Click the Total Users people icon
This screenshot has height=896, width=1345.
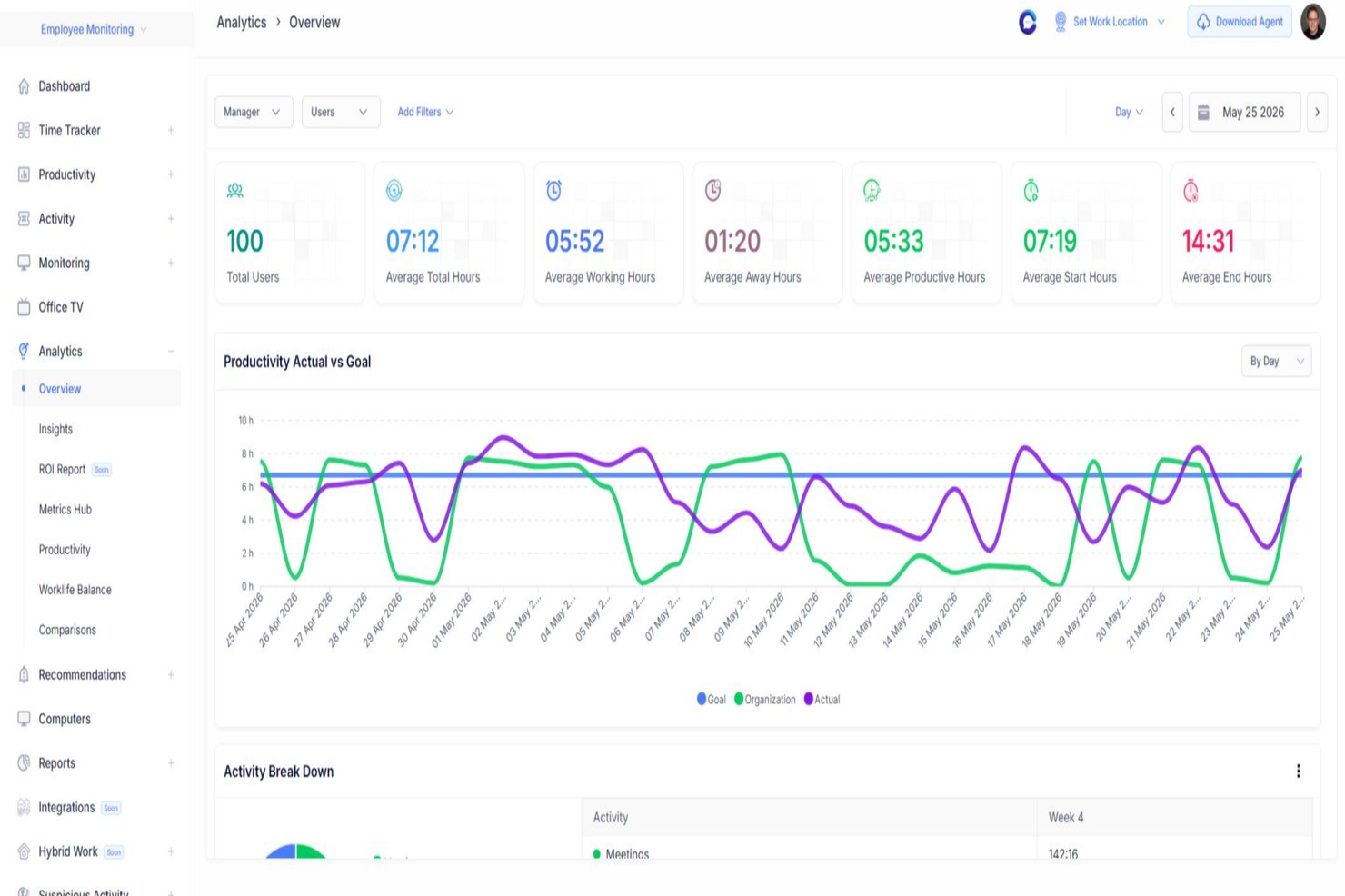pyautogui.click(x=235, y=191)
